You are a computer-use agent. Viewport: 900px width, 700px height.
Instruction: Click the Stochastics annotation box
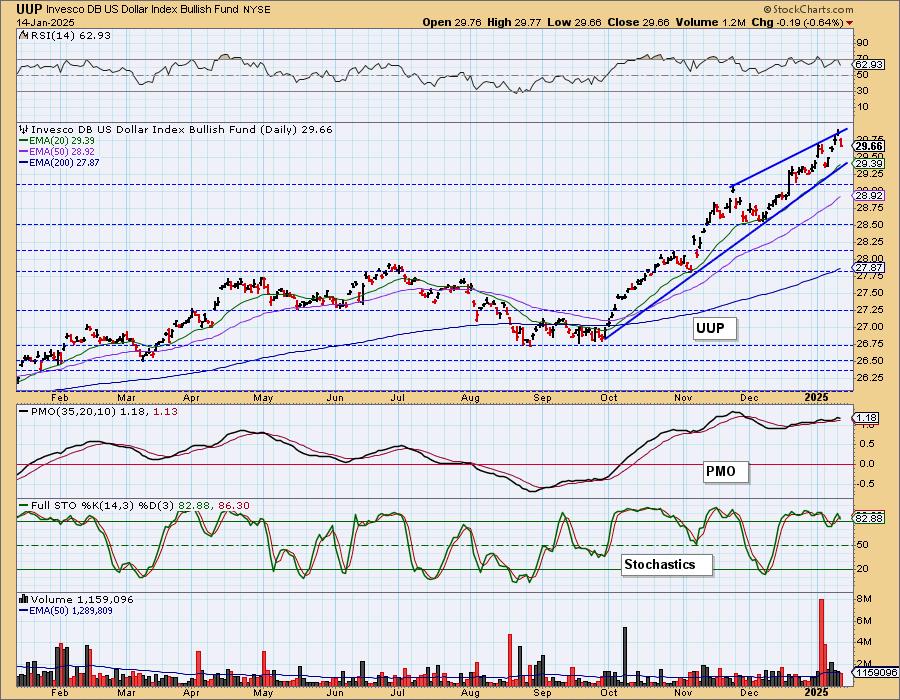coord(667,565)
